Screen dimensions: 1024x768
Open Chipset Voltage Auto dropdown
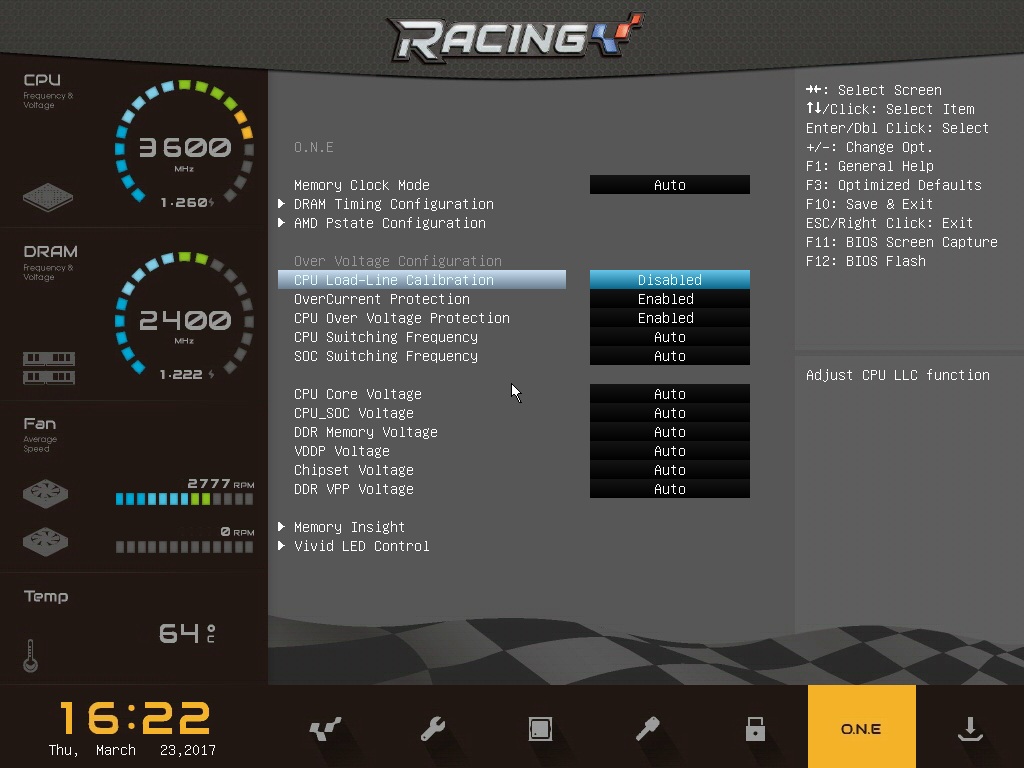pos(669,470)
